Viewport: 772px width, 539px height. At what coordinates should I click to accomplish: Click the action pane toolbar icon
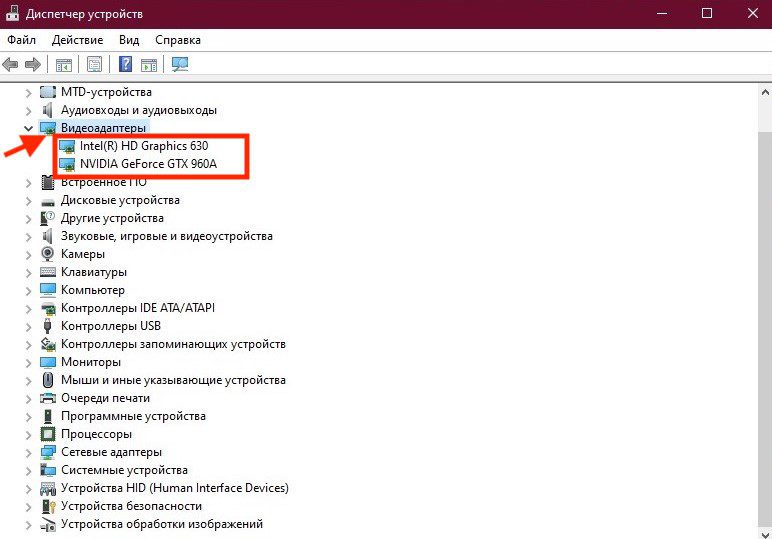tap(149, 64)
